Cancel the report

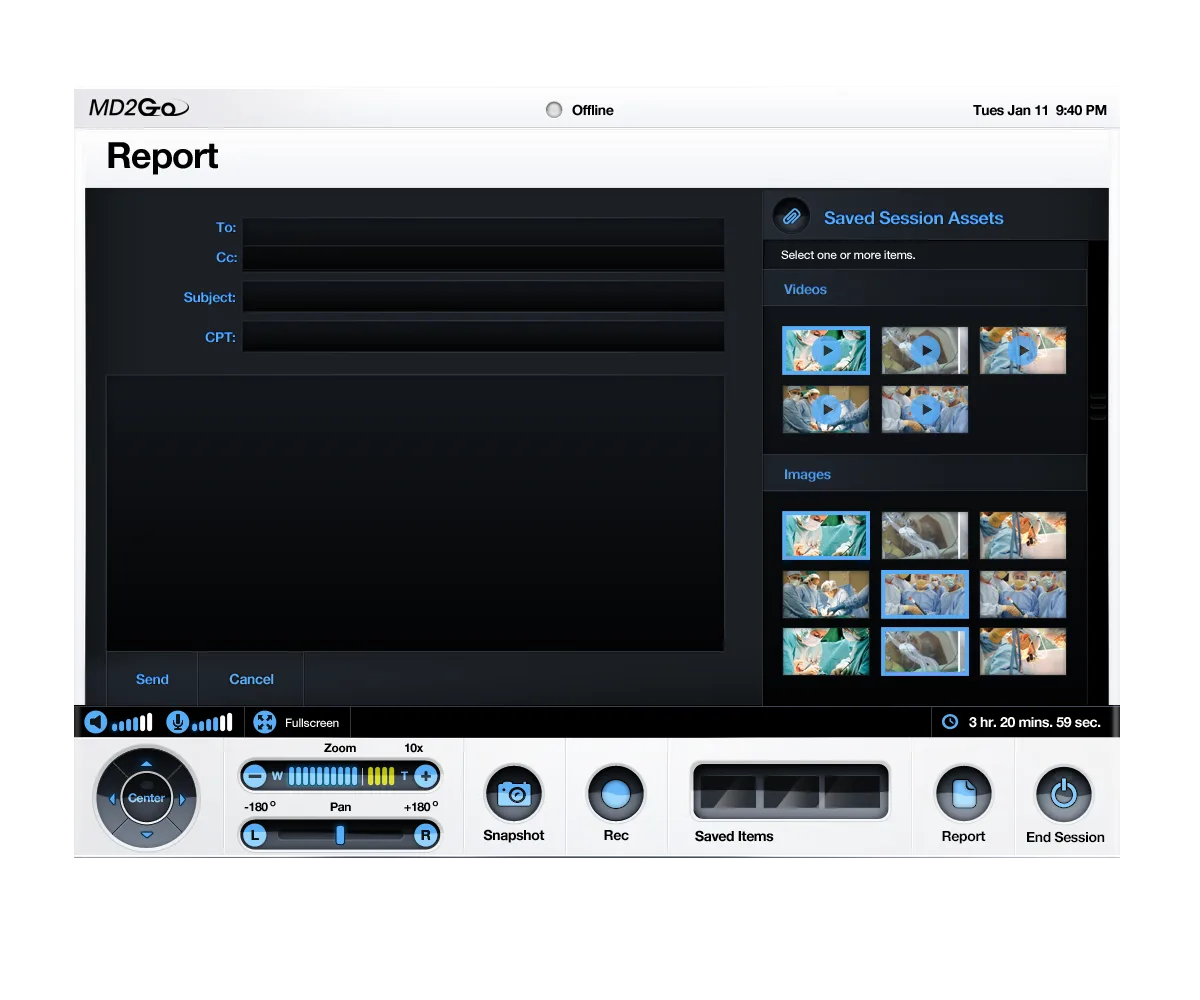point(251,679)
